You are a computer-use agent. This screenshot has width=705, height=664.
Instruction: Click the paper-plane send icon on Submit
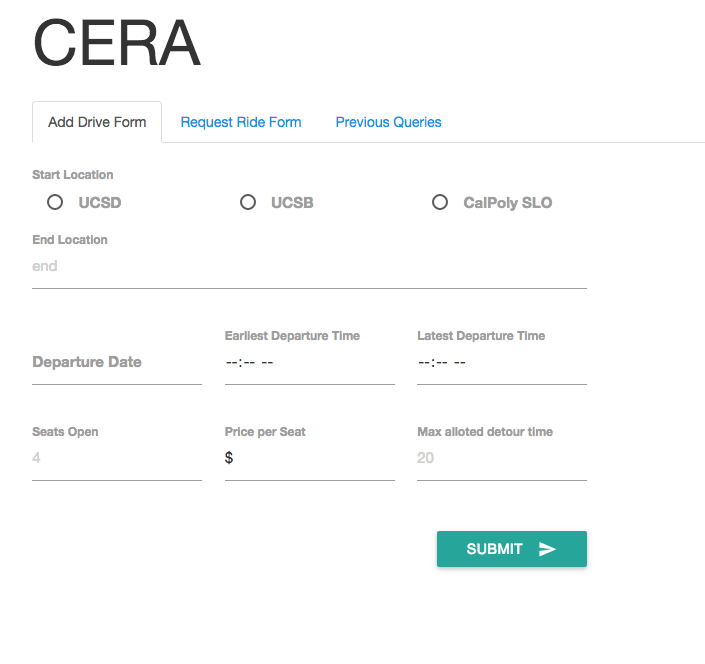click(x=547, y=549)
